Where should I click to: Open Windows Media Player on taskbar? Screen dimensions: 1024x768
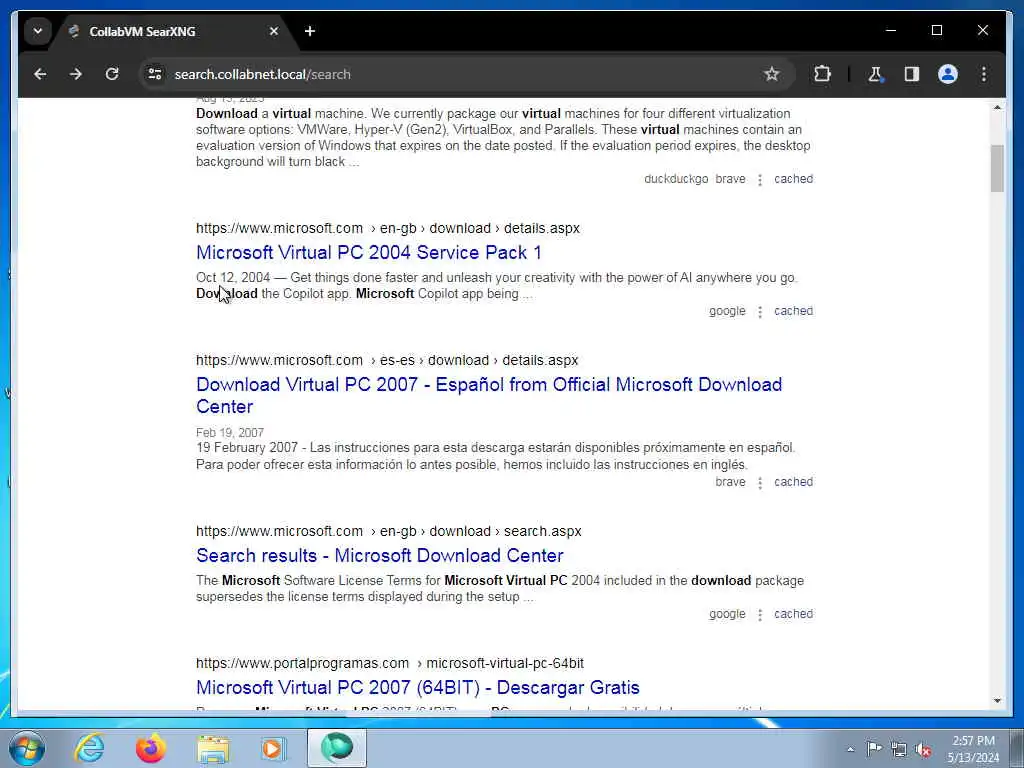[x=273, y=748]
